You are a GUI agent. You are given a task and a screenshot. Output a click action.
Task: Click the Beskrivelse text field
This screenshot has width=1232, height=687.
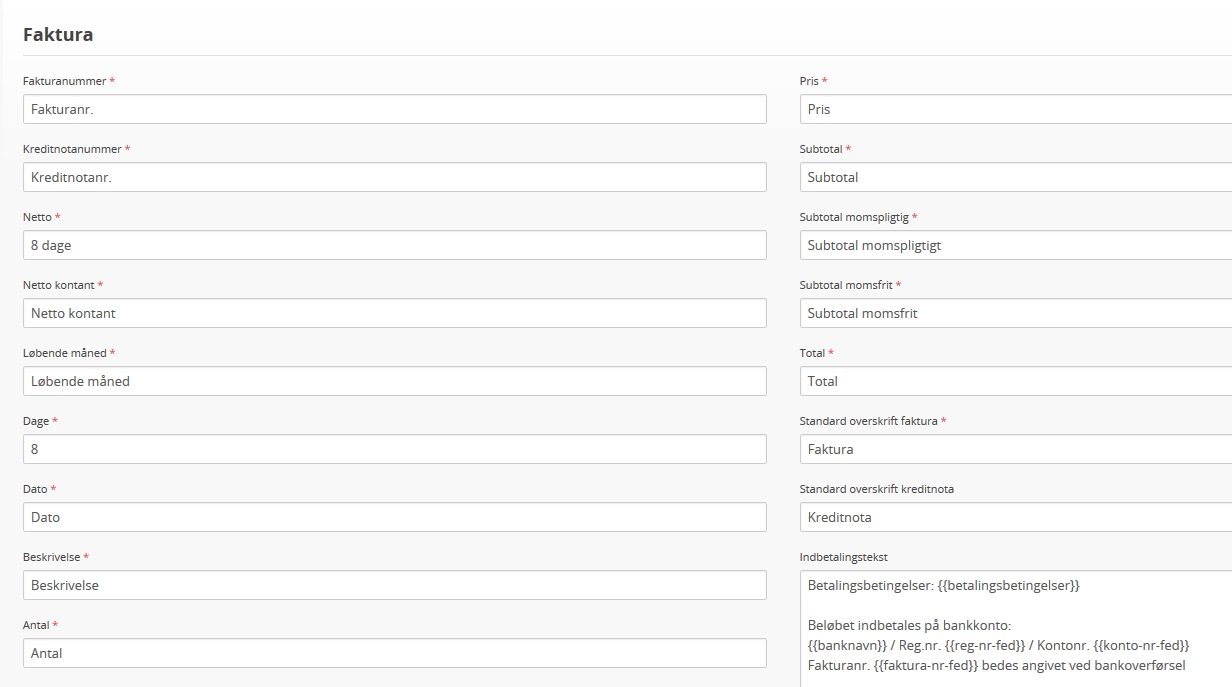point(395,585)
